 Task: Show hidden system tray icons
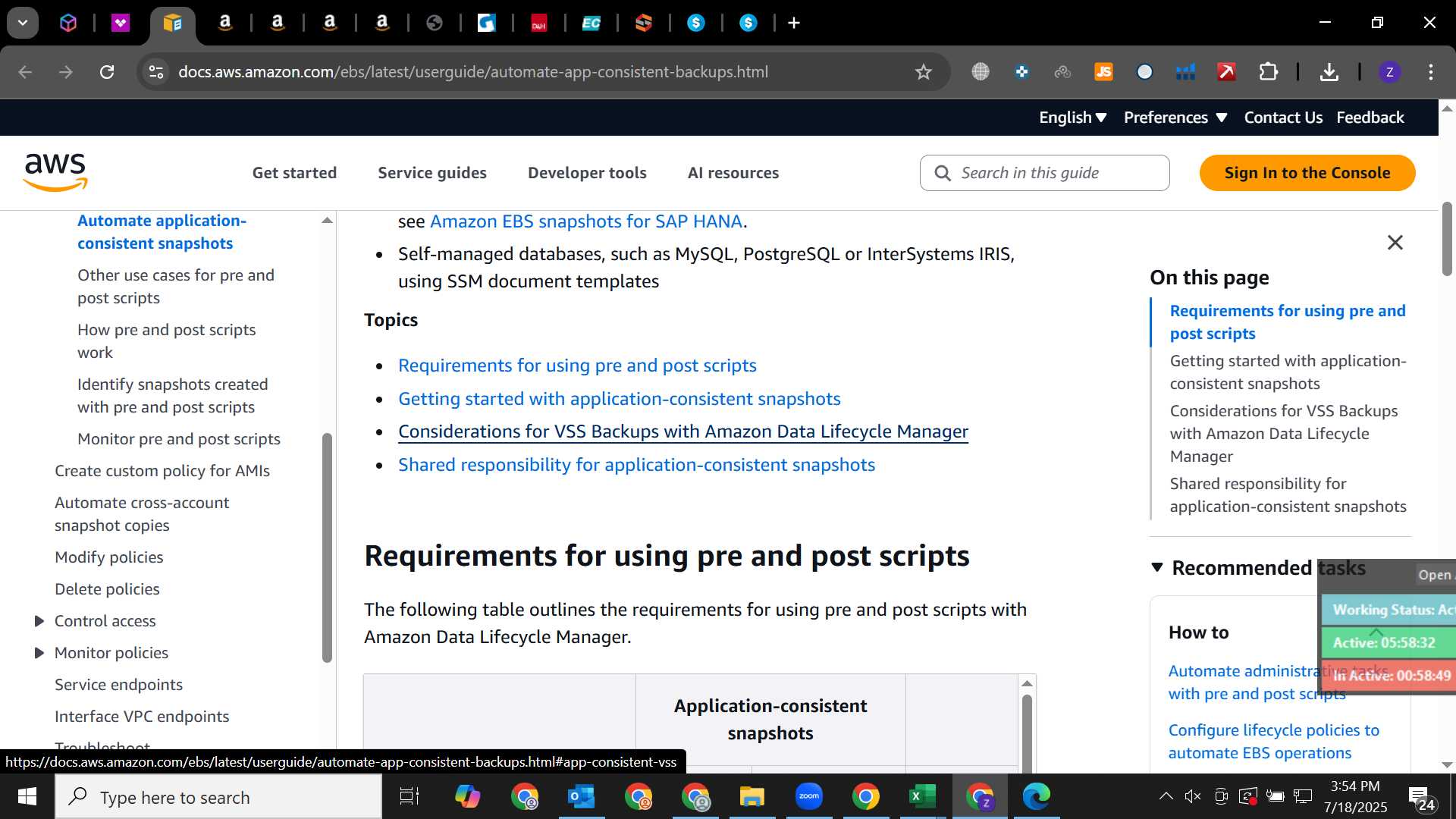[1166, 796]
